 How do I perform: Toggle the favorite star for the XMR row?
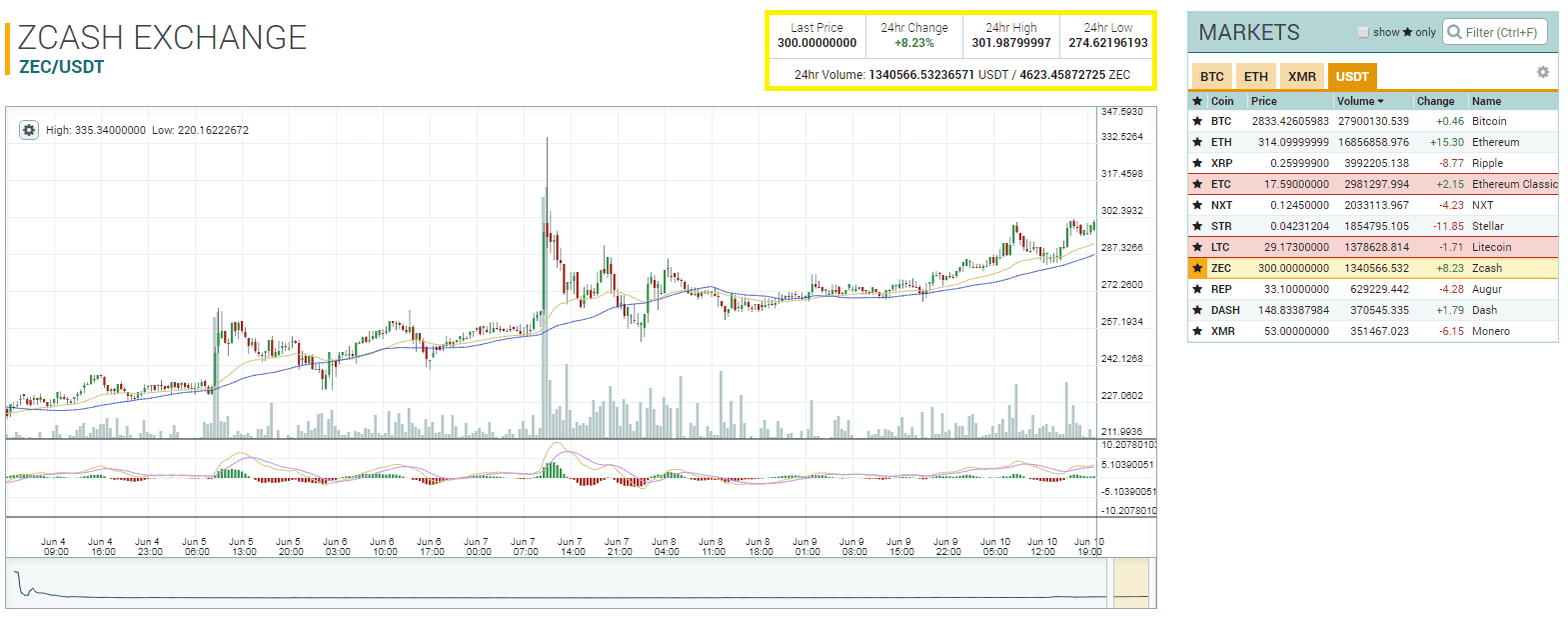tap(1197, 331)
